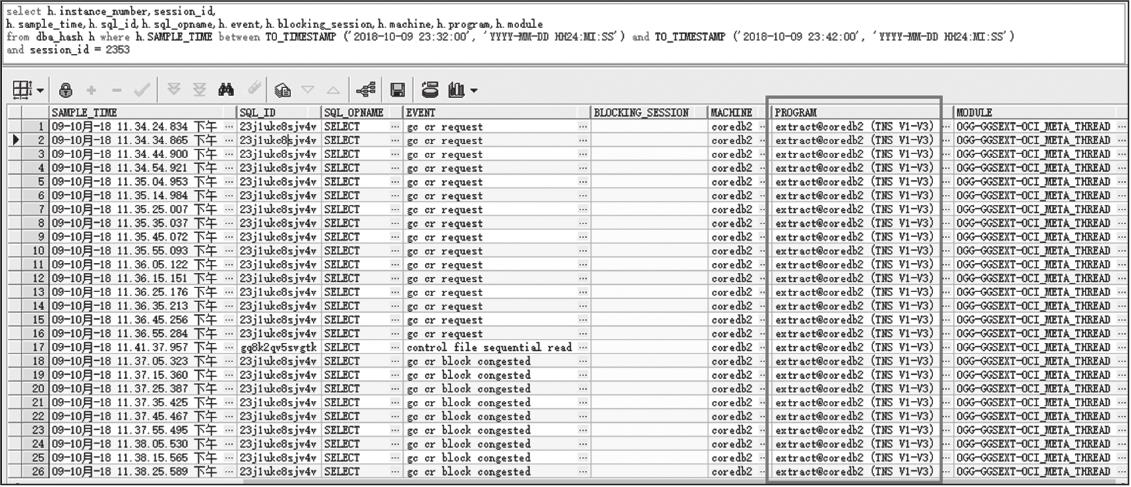This screenshot has height=487, width=1131.
Task: Open the dropdown arrow beside the chart icon
Action: pyautogui.click(x=473, y=91)
